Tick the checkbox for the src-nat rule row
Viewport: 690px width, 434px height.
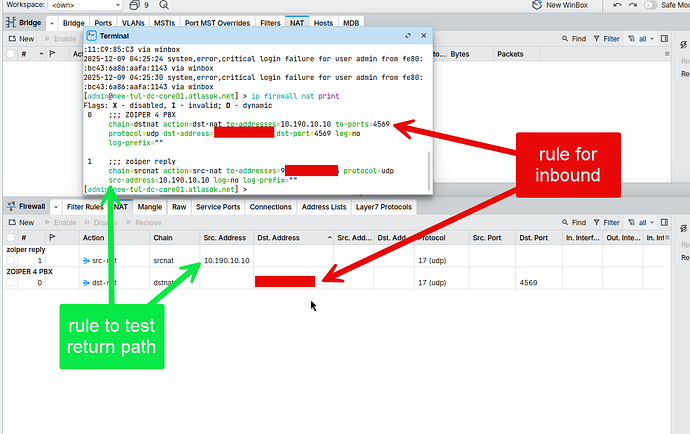click(x=11, y=260)
